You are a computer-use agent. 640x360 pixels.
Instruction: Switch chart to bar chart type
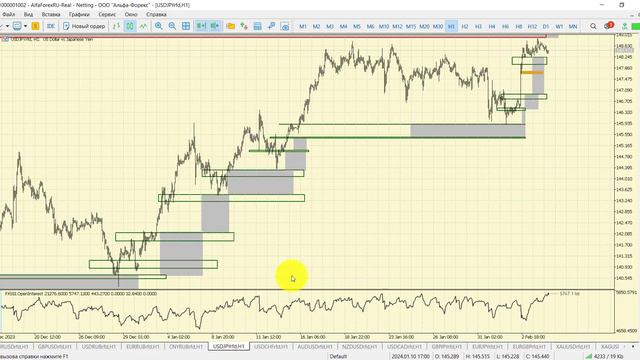pos(116,26)
